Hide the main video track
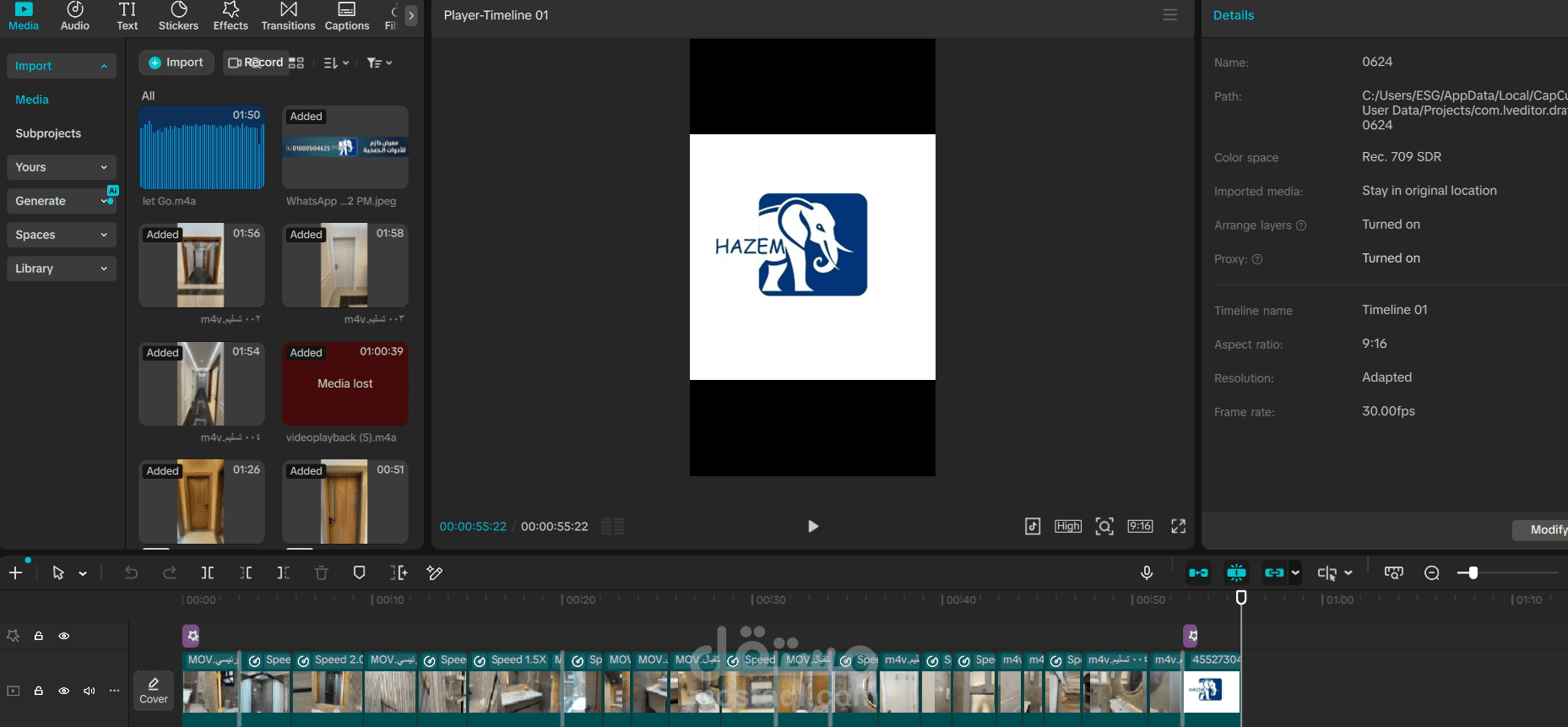The width and height of the screenshot is (1568, 727). [64, 691]
